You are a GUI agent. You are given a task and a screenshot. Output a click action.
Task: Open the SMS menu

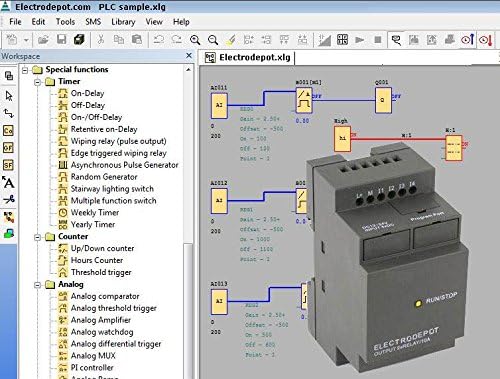93,22
